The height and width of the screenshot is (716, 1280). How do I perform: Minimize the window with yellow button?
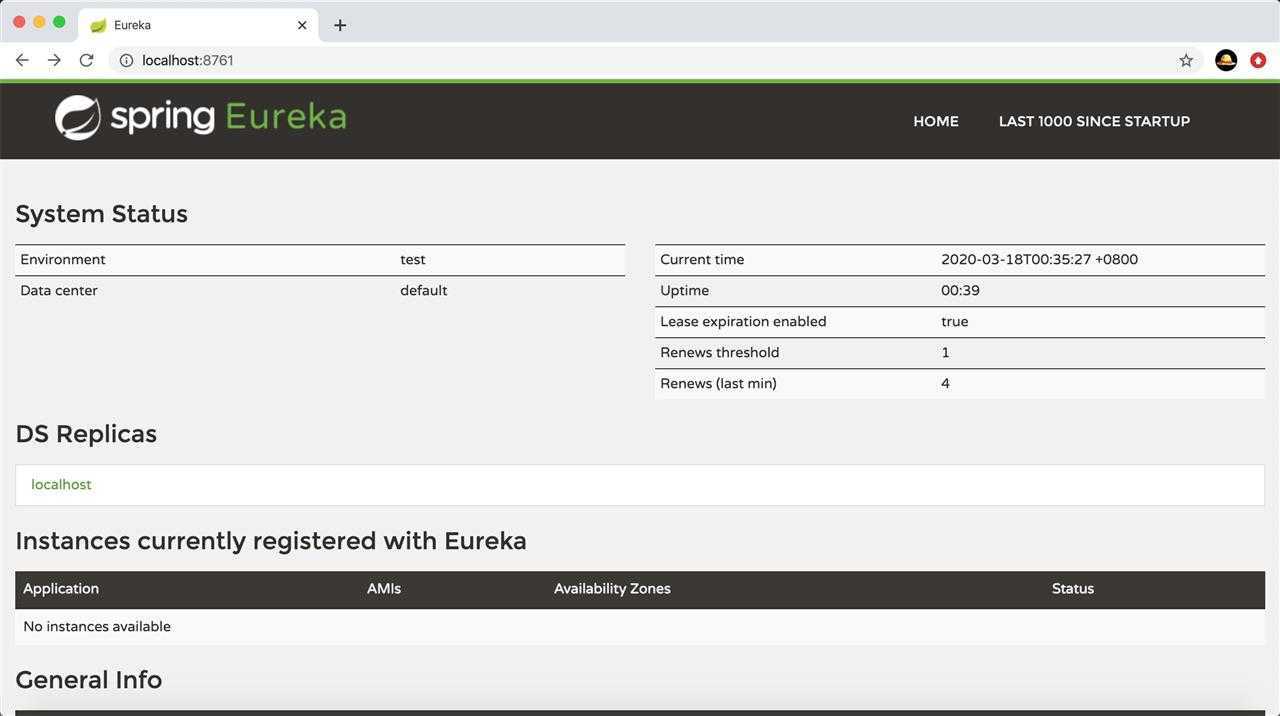(x=39, y=22)
